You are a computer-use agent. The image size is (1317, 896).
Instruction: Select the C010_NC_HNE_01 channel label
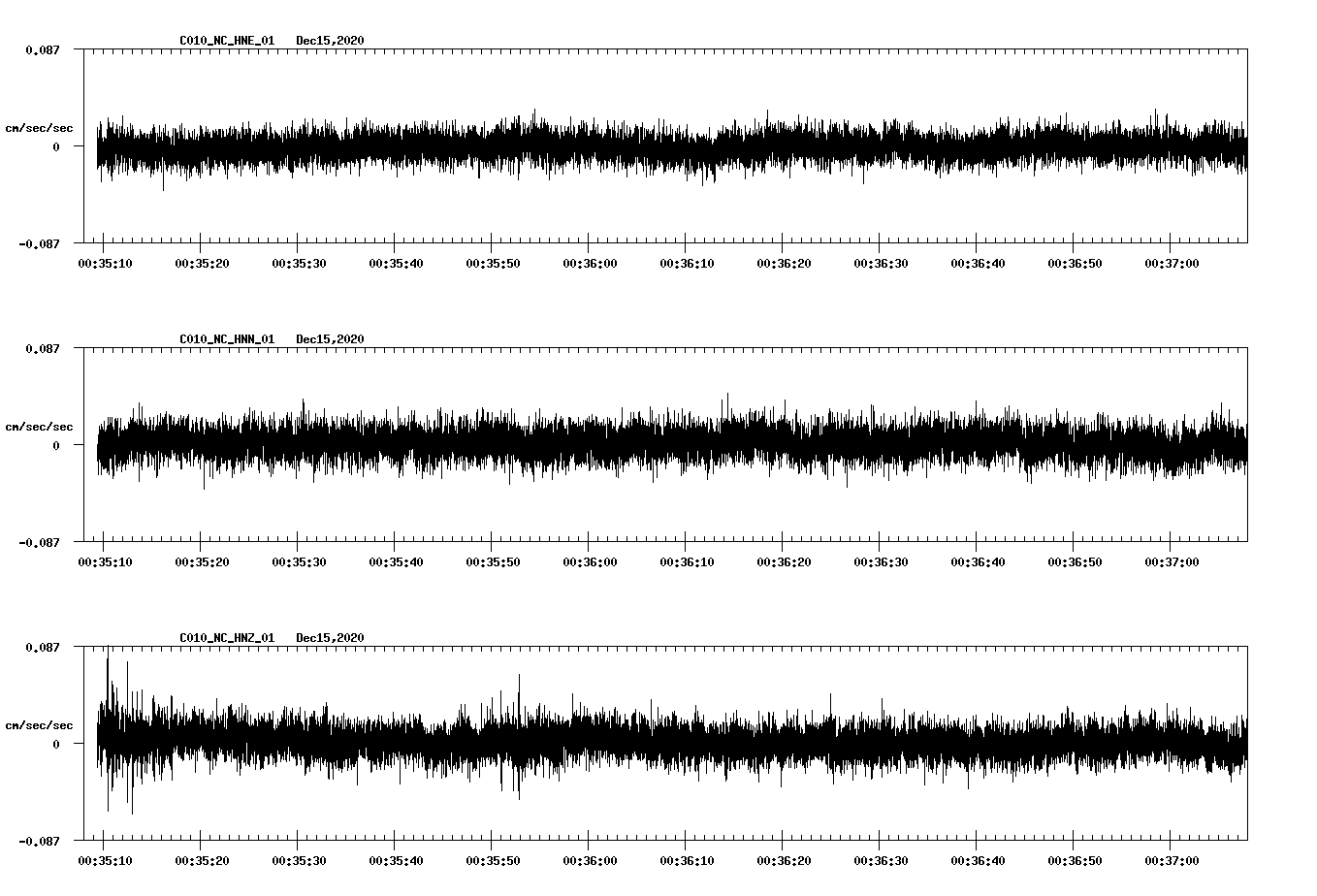[225, 41]
